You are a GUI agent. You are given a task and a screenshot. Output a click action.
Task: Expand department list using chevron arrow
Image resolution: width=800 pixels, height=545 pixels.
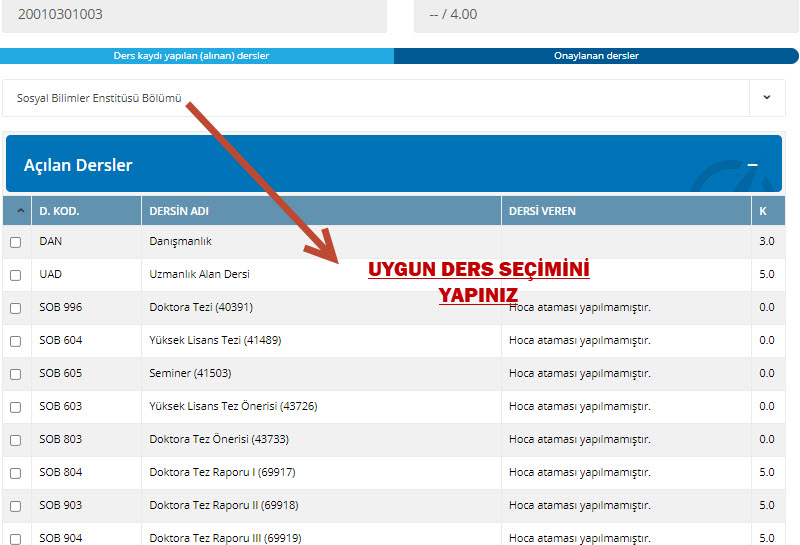766,98
